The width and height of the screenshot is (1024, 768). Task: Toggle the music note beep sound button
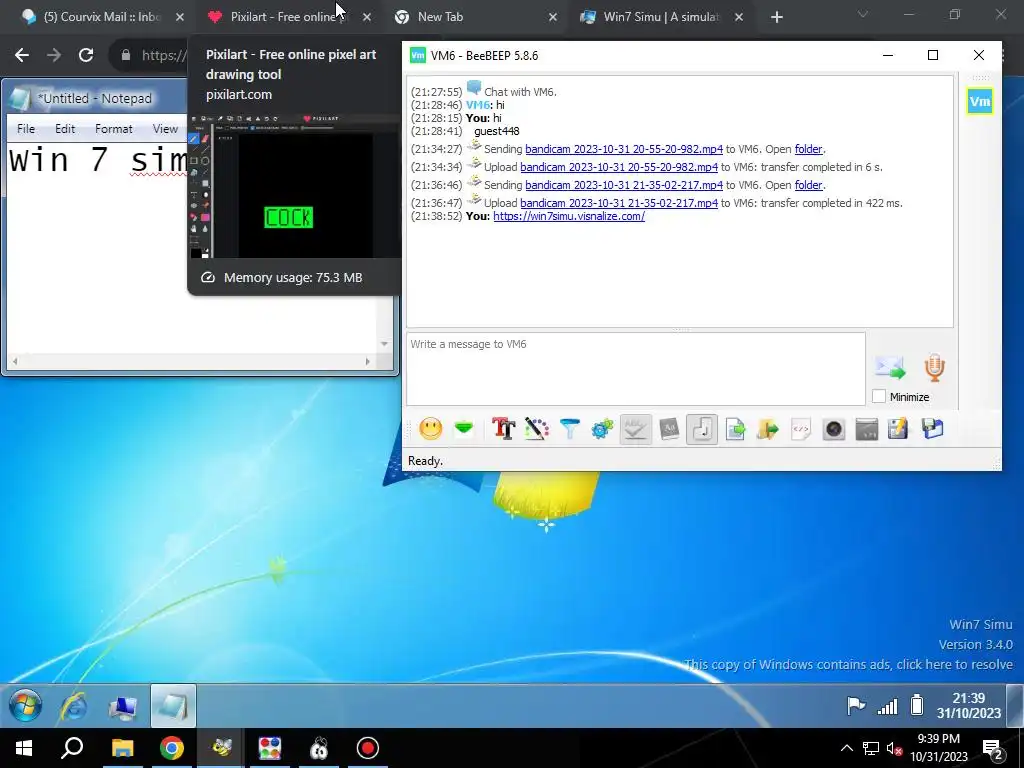click(x=702, y=429)
